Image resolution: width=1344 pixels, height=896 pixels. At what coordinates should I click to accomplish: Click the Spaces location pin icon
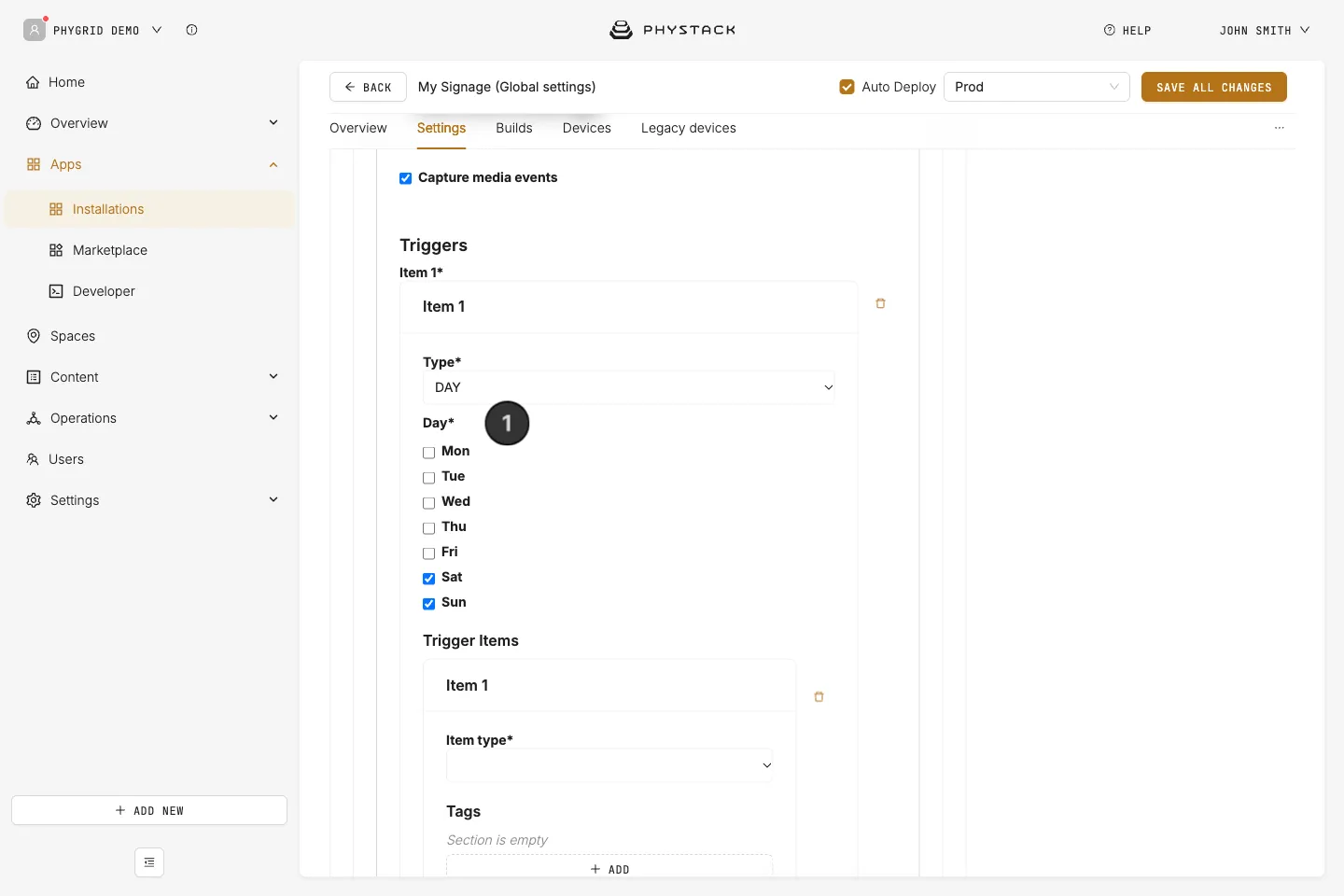(x=34, y=336)
